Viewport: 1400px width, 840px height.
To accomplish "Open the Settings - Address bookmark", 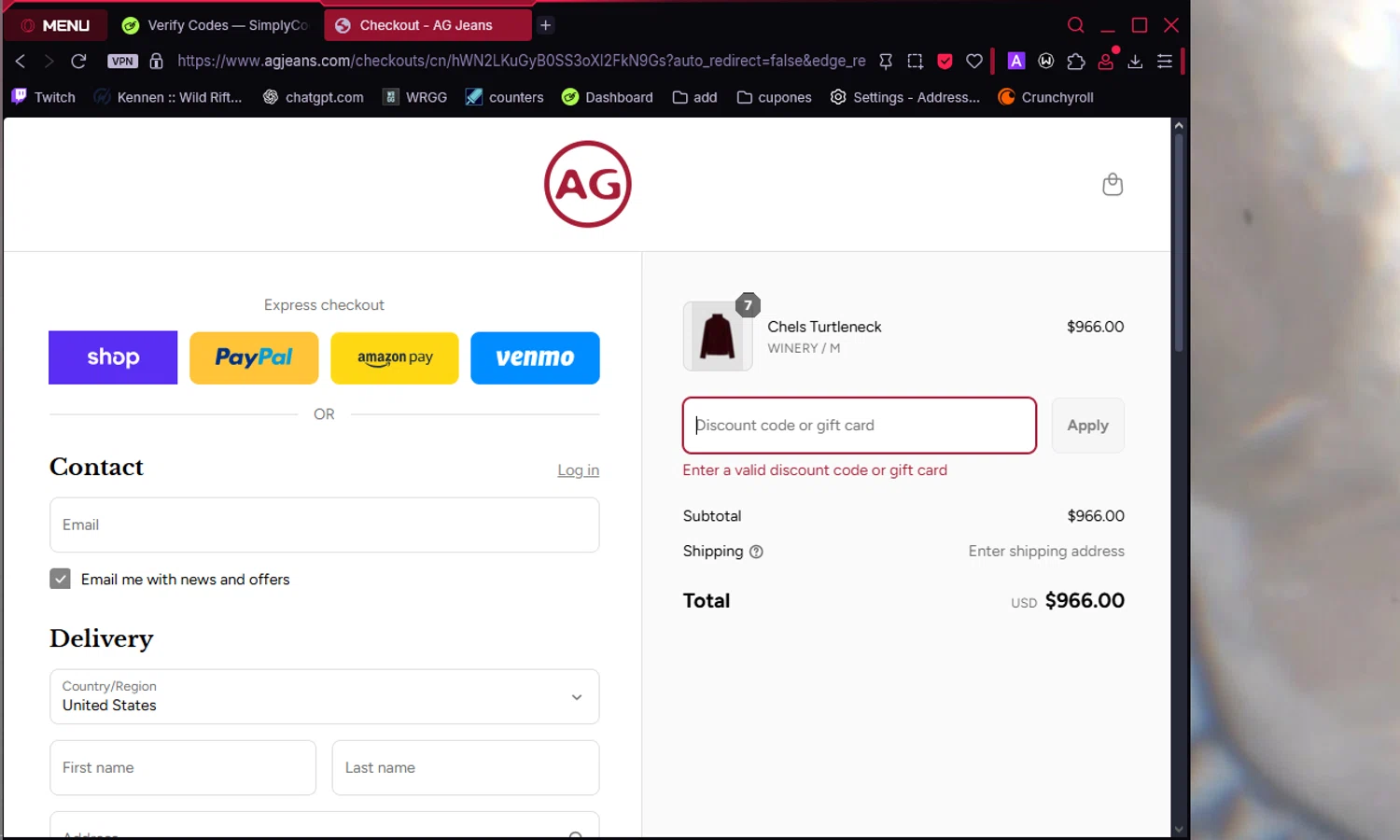I will click(x=905, y=97).
